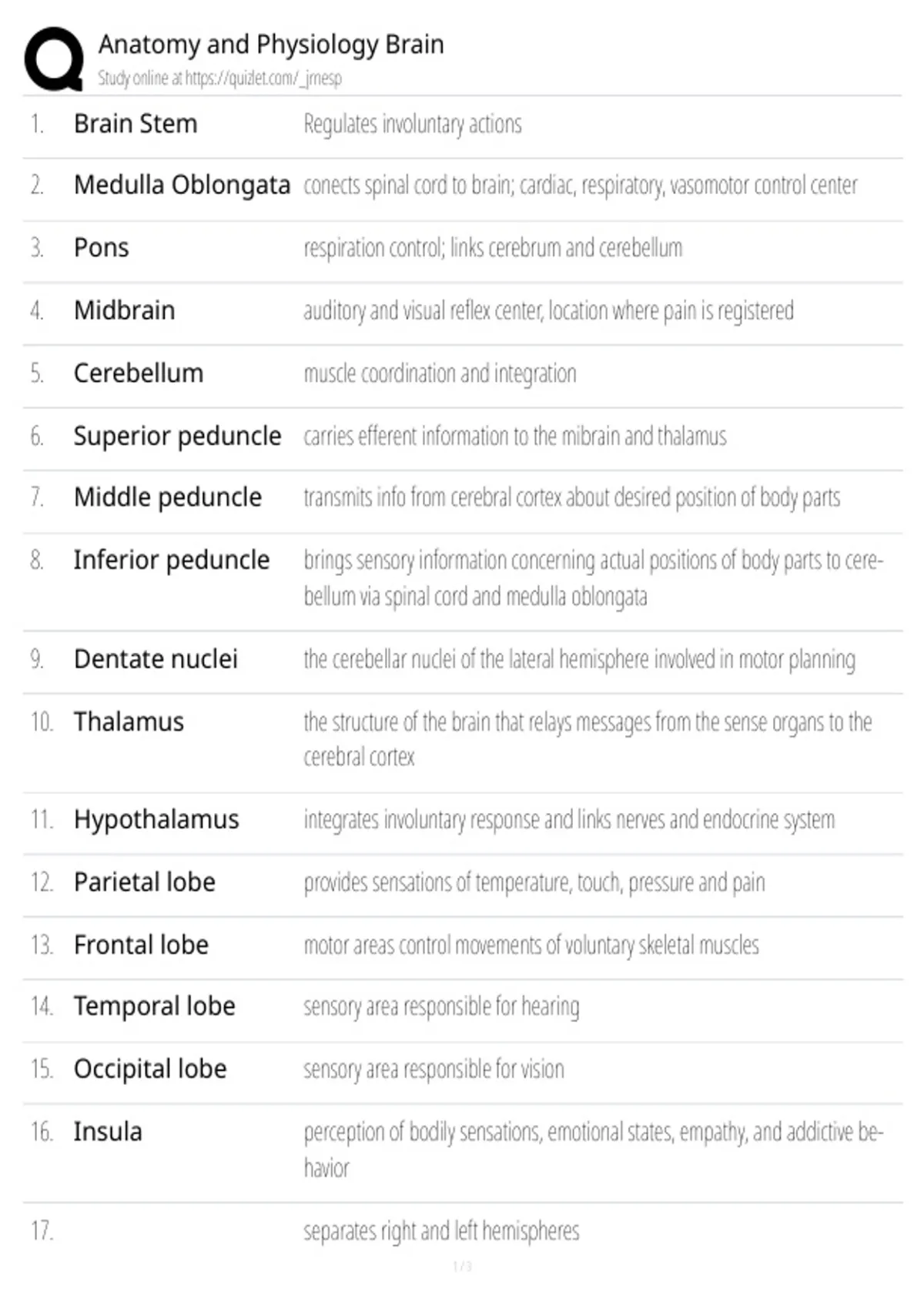
Task: Click the Brain Stem term
Action: [136, 123]
